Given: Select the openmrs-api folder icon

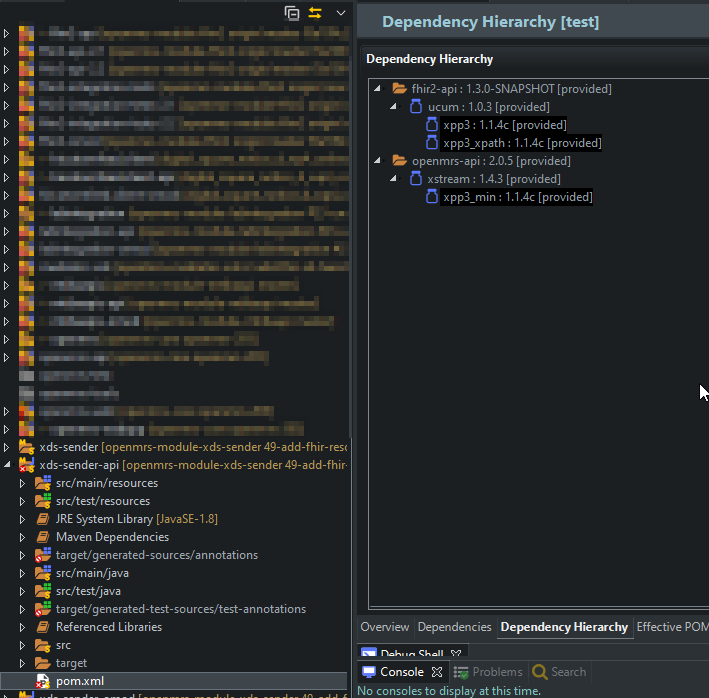Looking at the screenshot, I should click(x=399, y=160).
